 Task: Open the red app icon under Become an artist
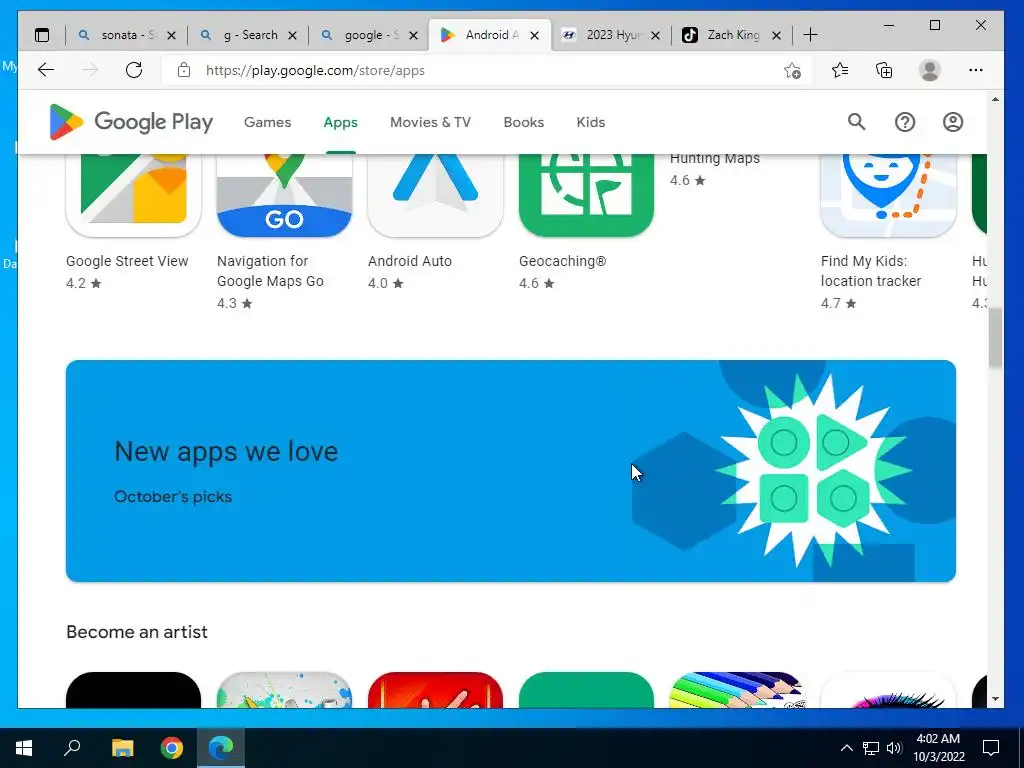[435, 690]
